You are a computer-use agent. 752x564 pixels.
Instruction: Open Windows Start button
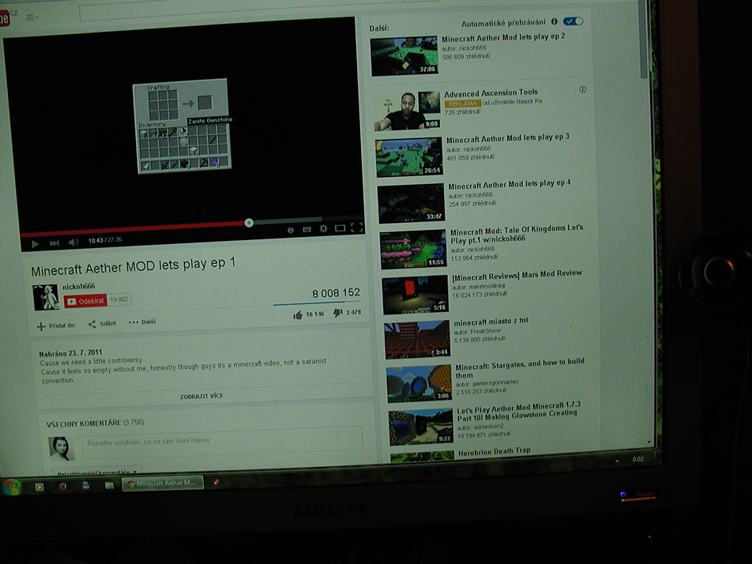(12, 488)
